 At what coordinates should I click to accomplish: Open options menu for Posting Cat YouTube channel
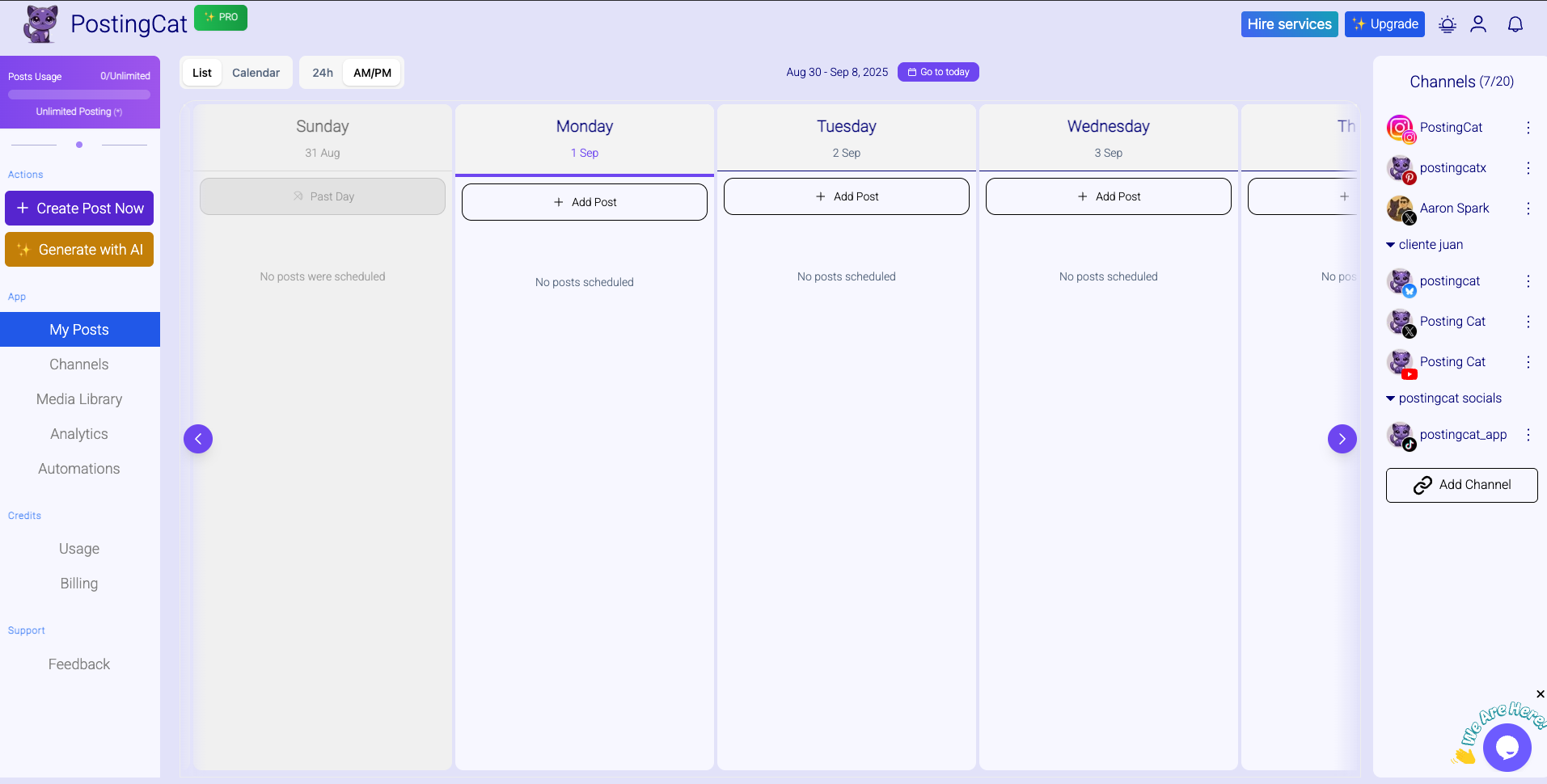[1528, 362]
